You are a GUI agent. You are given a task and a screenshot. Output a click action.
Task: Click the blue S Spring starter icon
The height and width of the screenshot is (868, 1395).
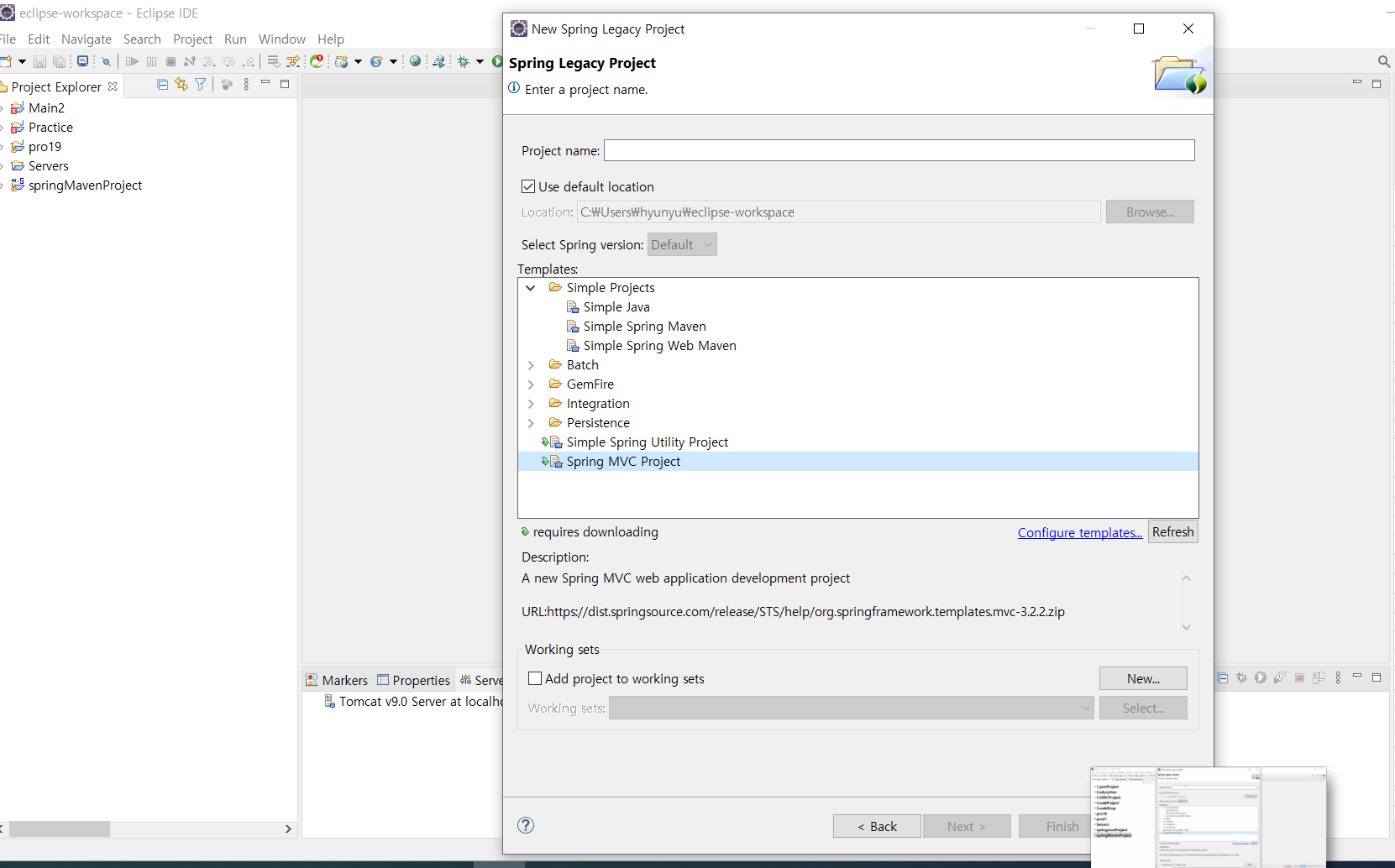pos(376,61)
